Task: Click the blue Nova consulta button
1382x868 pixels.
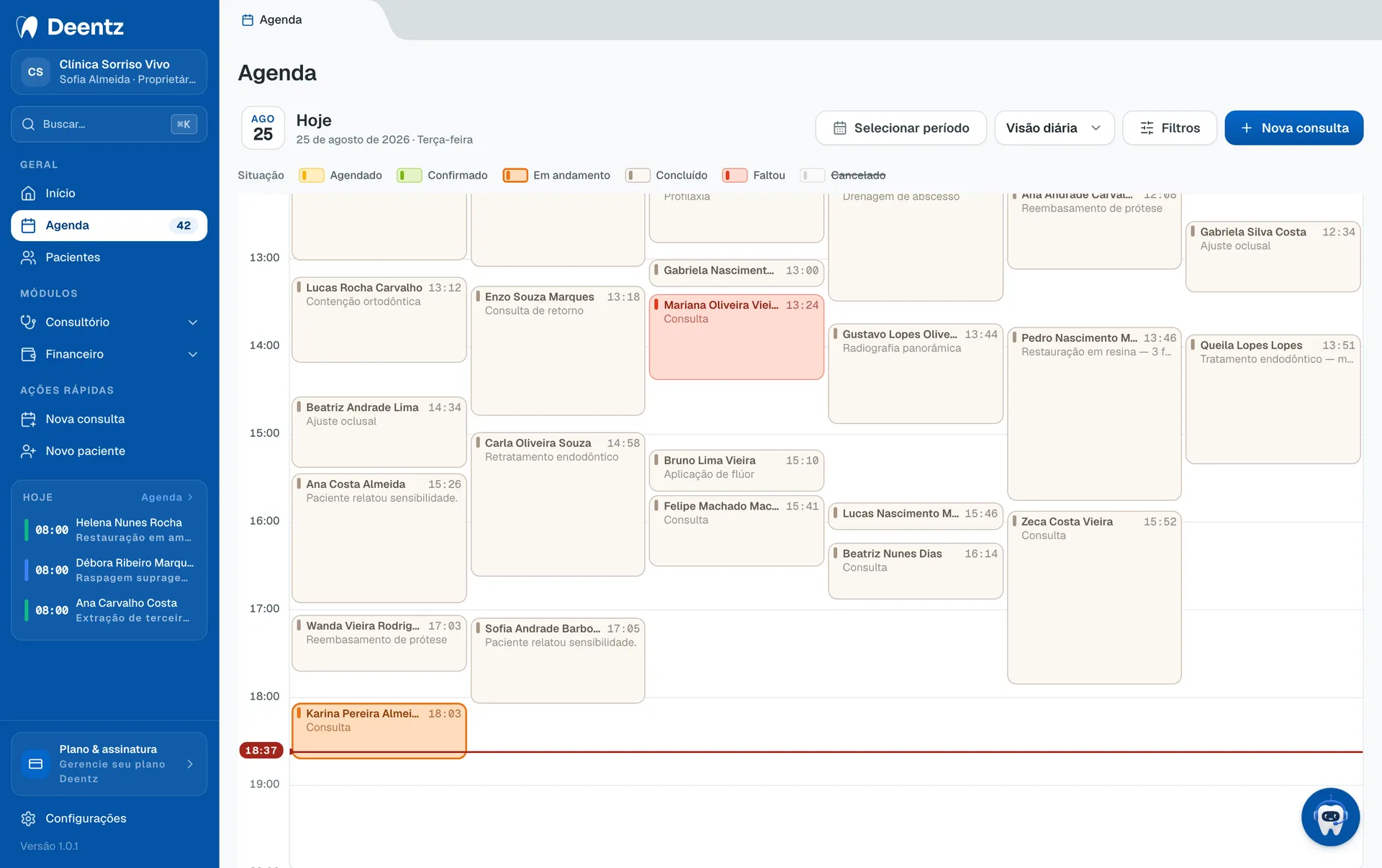Action: click(x=1293, y=128)
